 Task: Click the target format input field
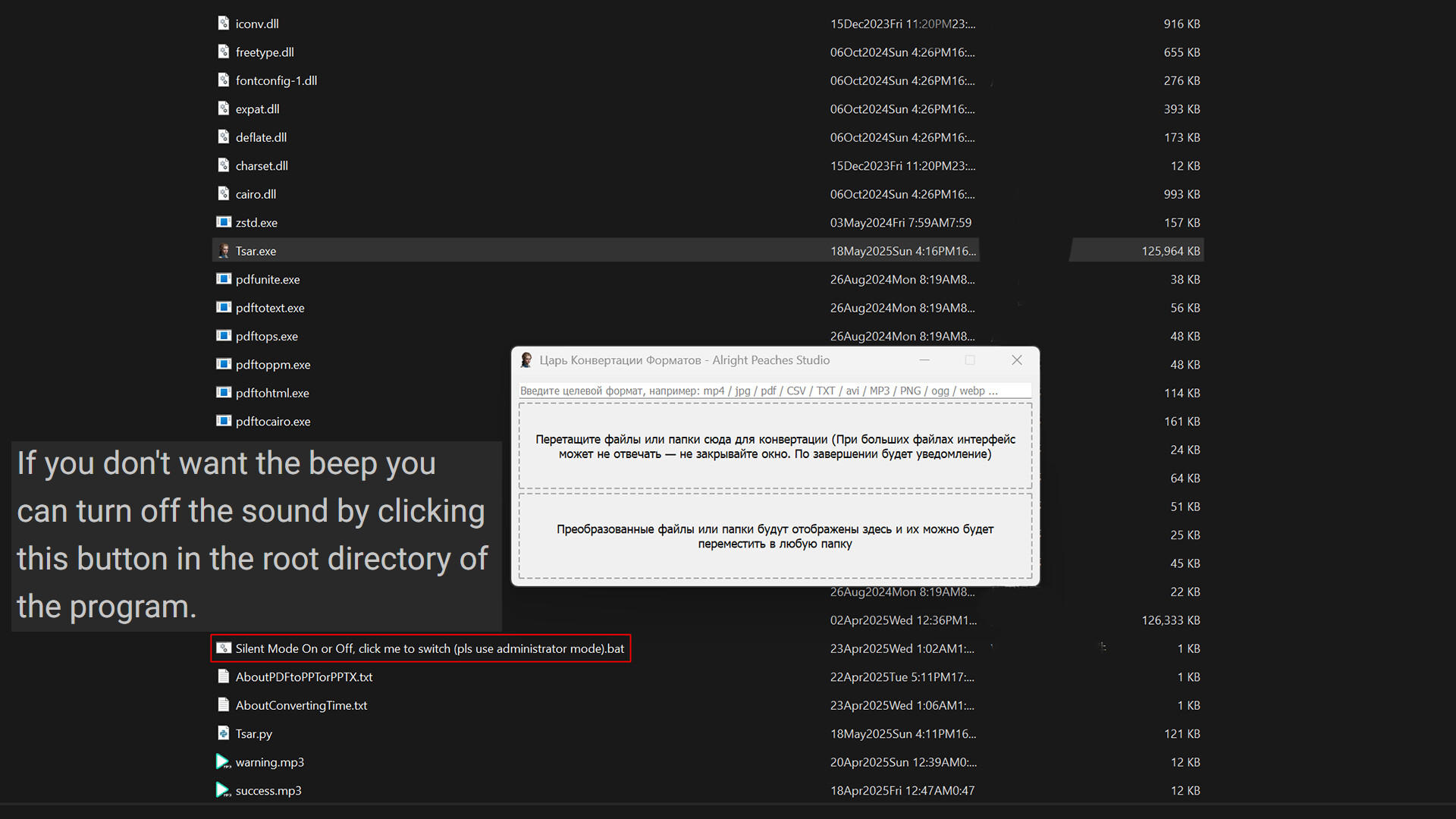(774, 391)
